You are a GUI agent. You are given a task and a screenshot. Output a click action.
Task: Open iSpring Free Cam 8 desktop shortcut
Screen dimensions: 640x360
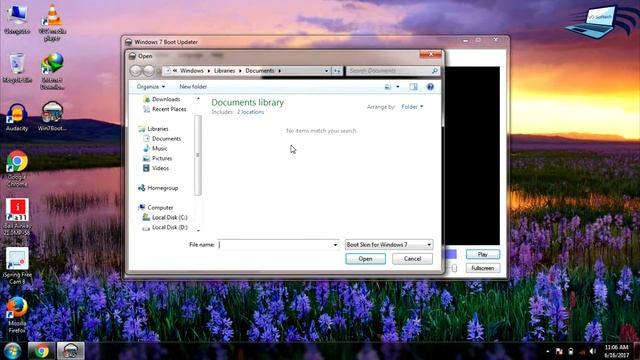point(17,266)
